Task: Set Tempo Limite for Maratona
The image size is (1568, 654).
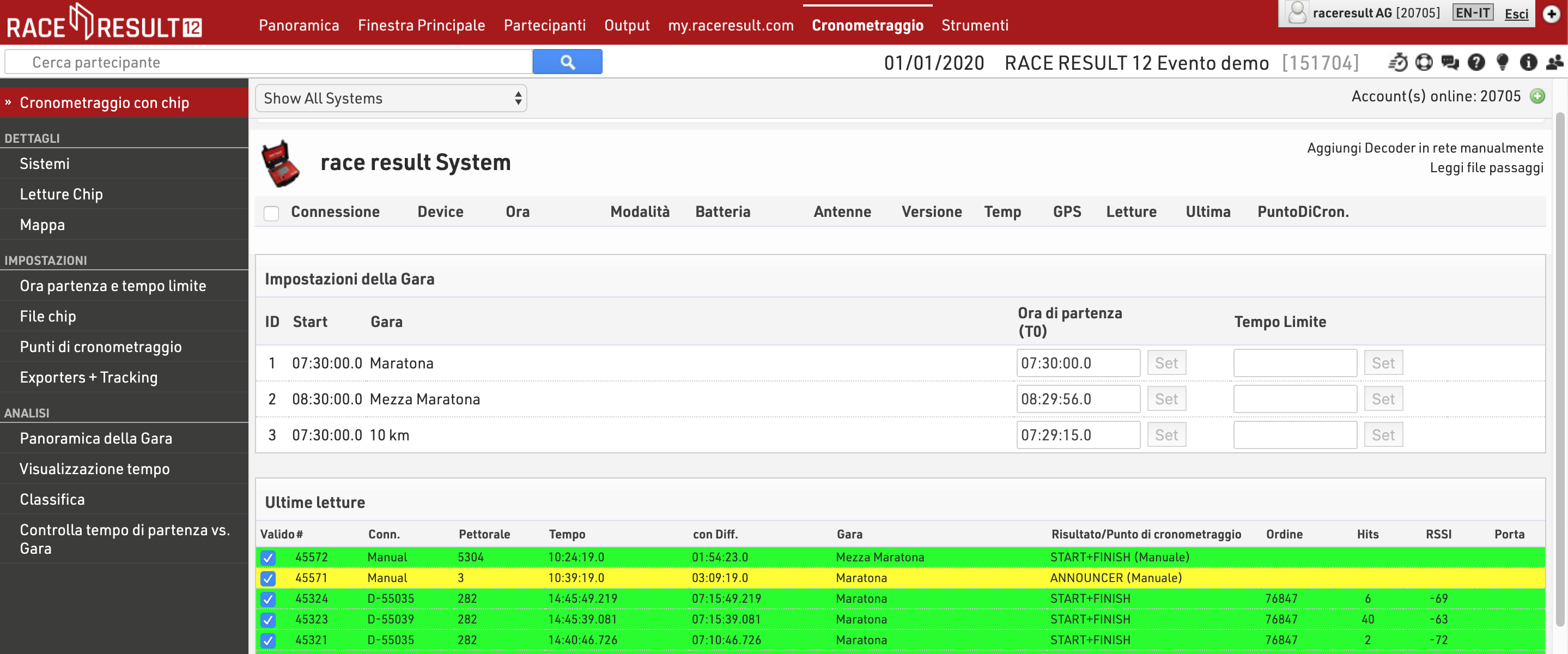Action: (x=1383, y=363)
